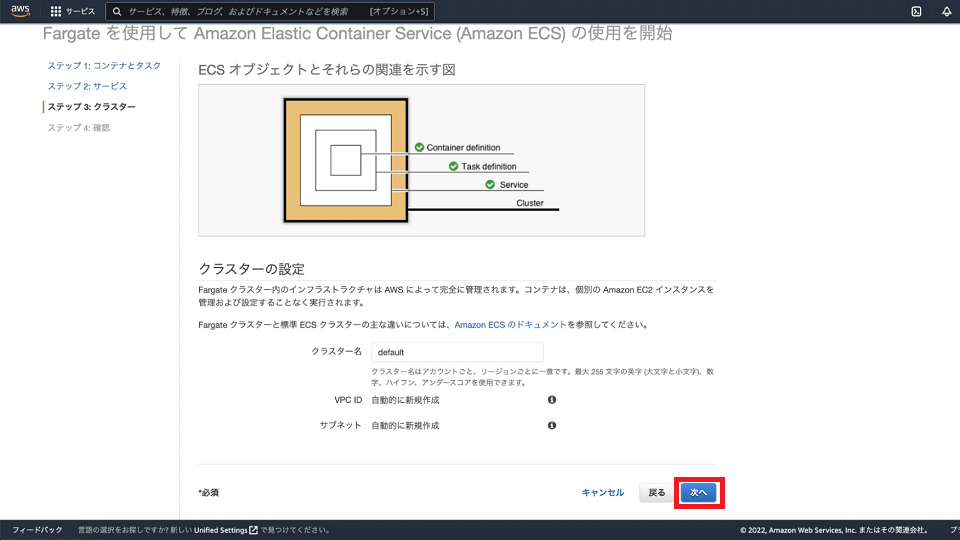
Task: Go to ステップ 2: サービス
Action: (87, 86)
